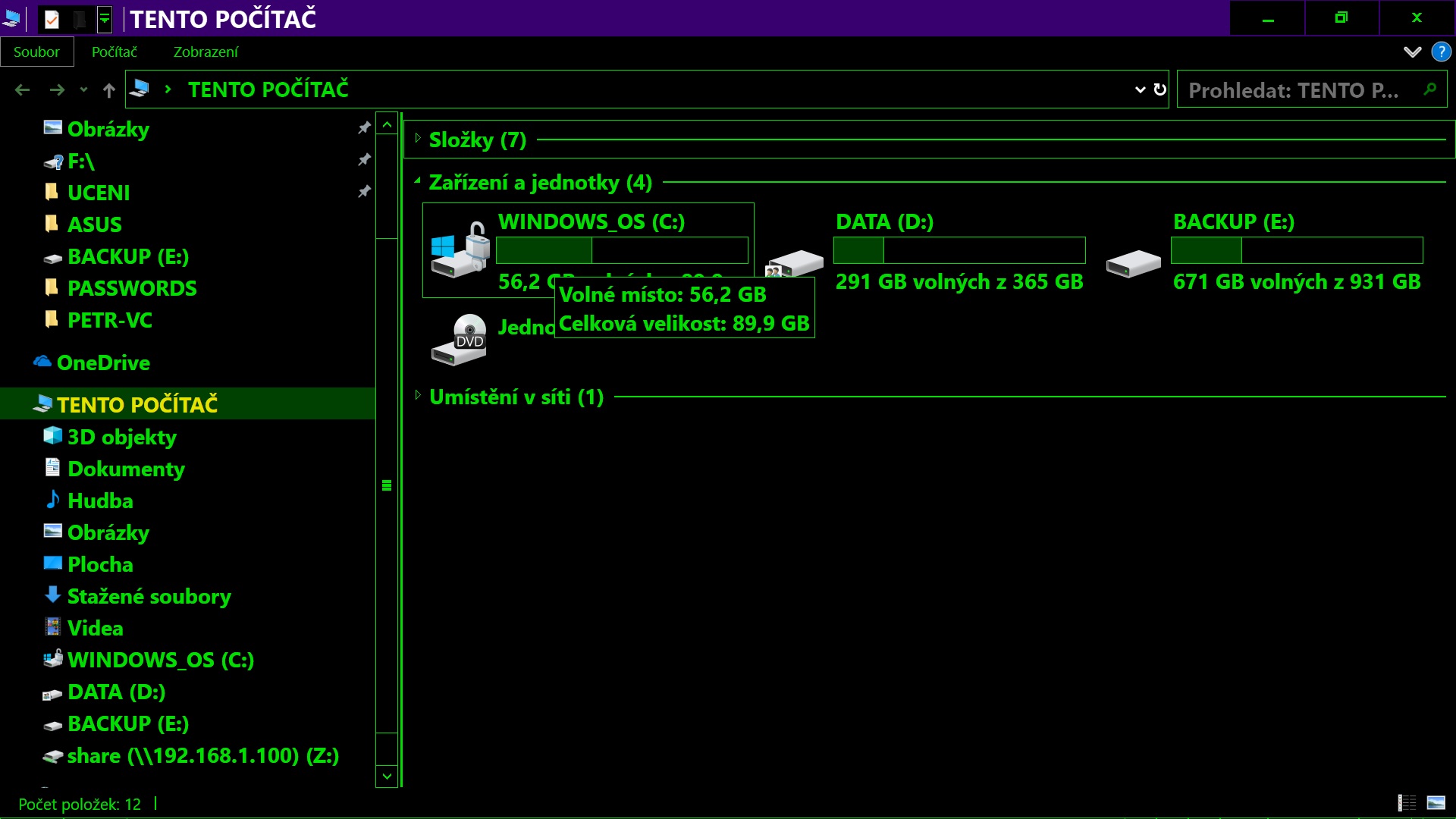Screen dimensions: 1456x819
Task: Expand the Složky (7) group
Action: coord(418,139)
